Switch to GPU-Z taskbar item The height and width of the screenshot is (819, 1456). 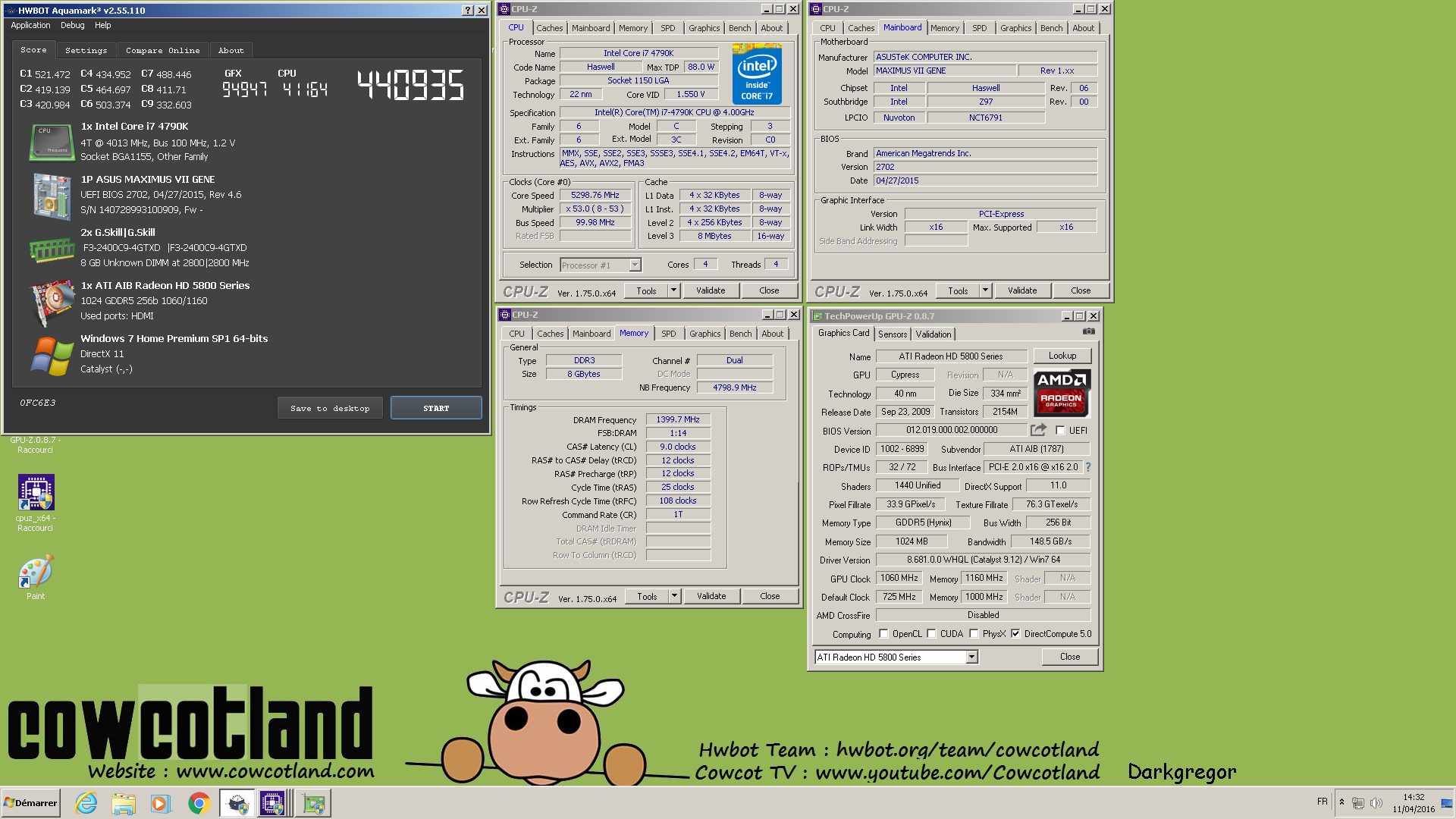313,803
